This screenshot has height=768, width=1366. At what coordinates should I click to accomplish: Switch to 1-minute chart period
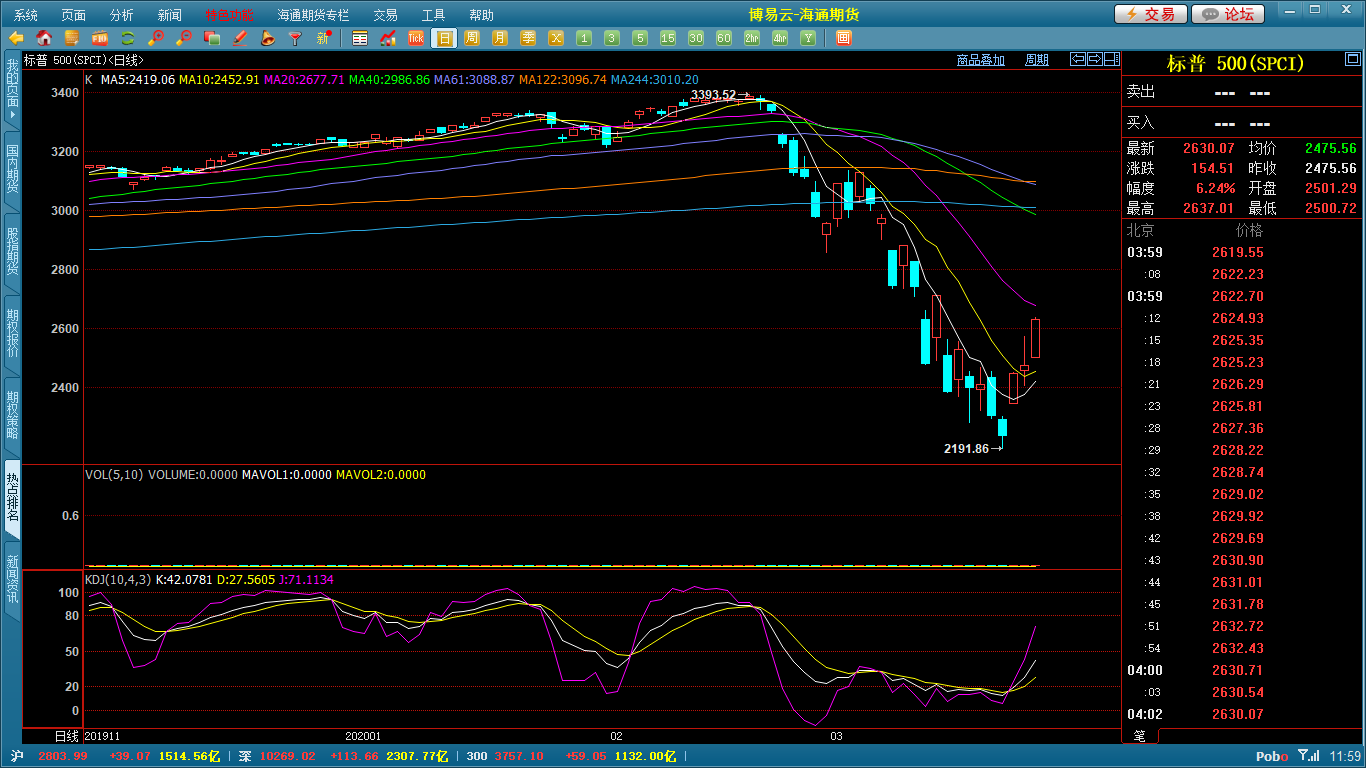[x=584, y=38]
